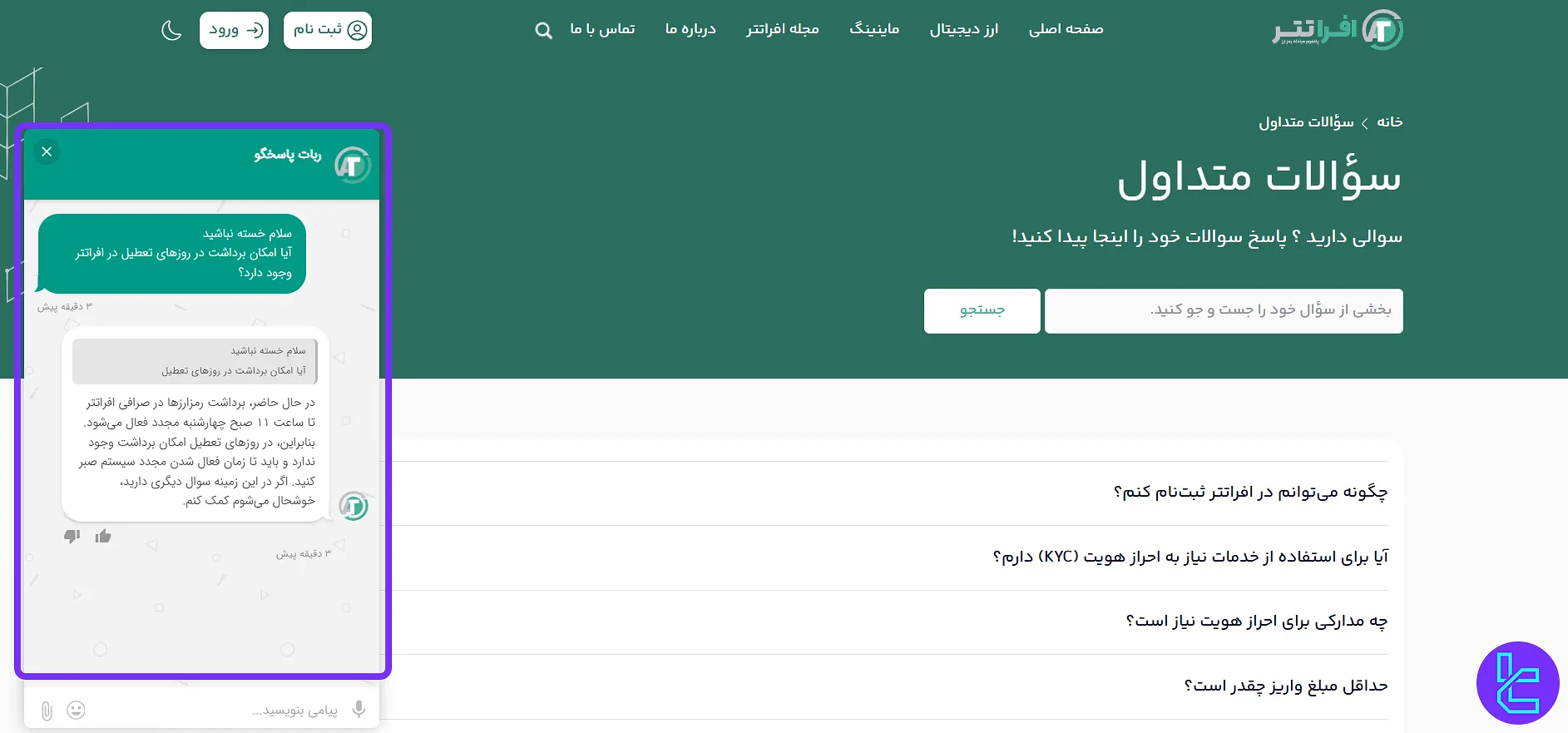1568x733 pixels.
Task: Click the خانه breadcrumb link
Action: [1389, 122]
